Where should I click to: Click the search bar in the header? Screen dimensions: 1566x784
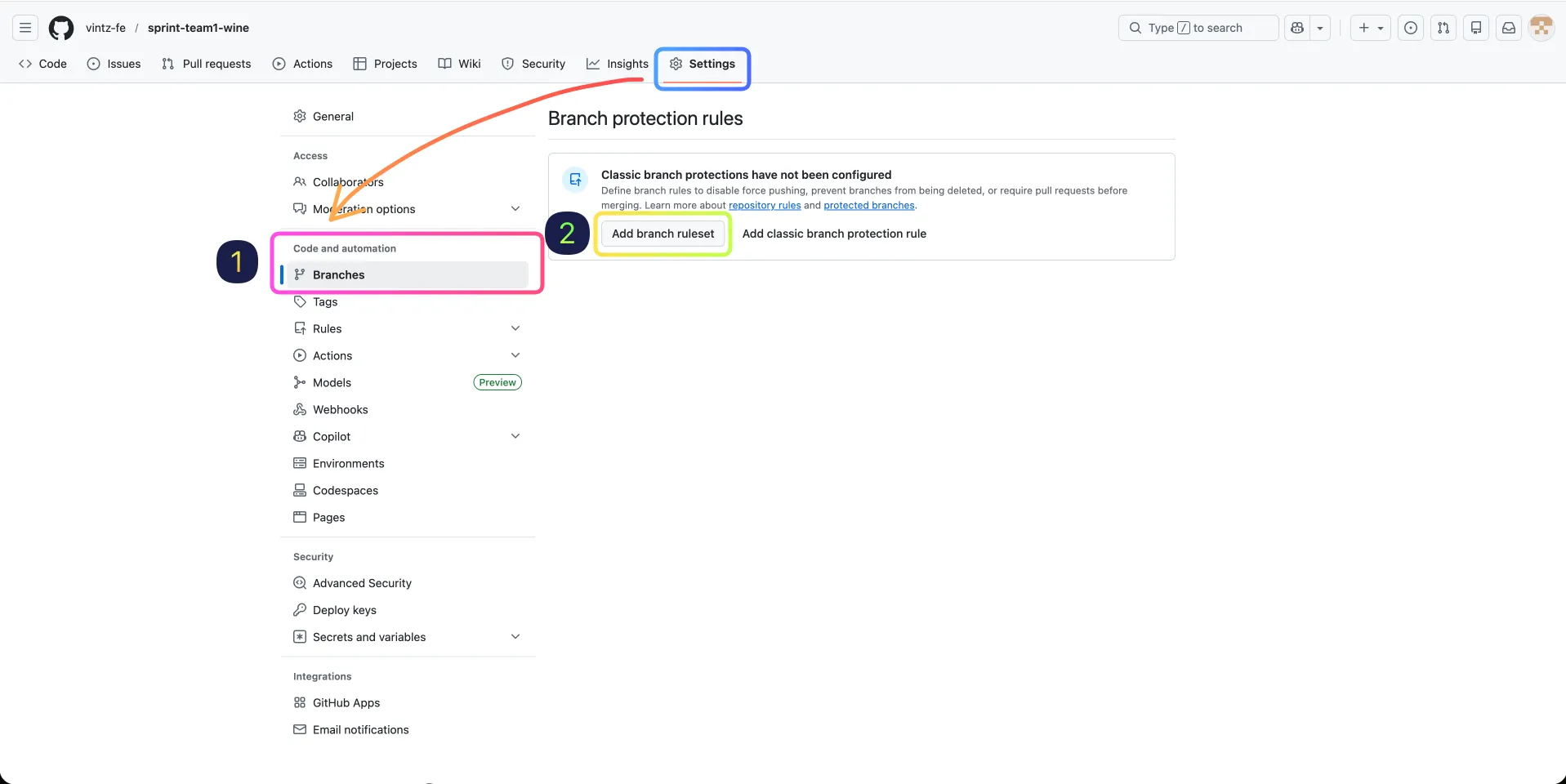point(1198,28)
